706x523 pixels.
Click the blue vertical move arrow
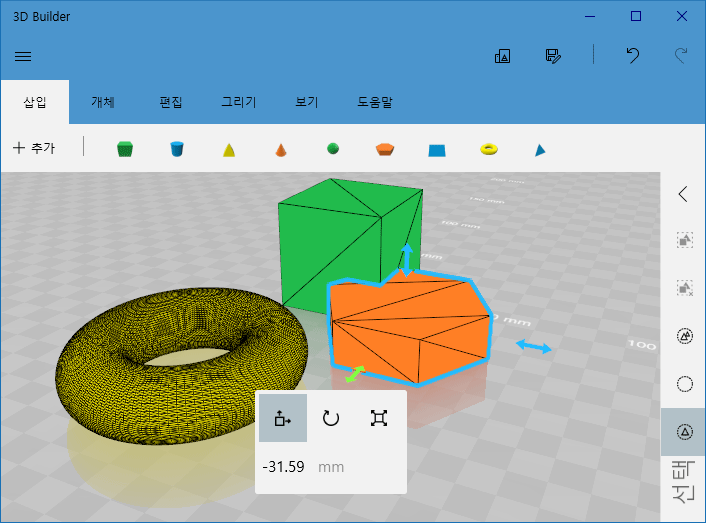point(407,260)
